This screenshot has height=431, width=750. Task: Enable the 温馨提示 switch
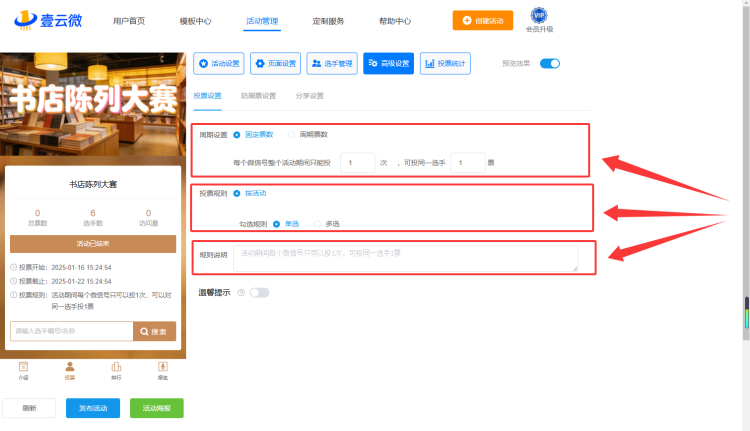[260, 293]
